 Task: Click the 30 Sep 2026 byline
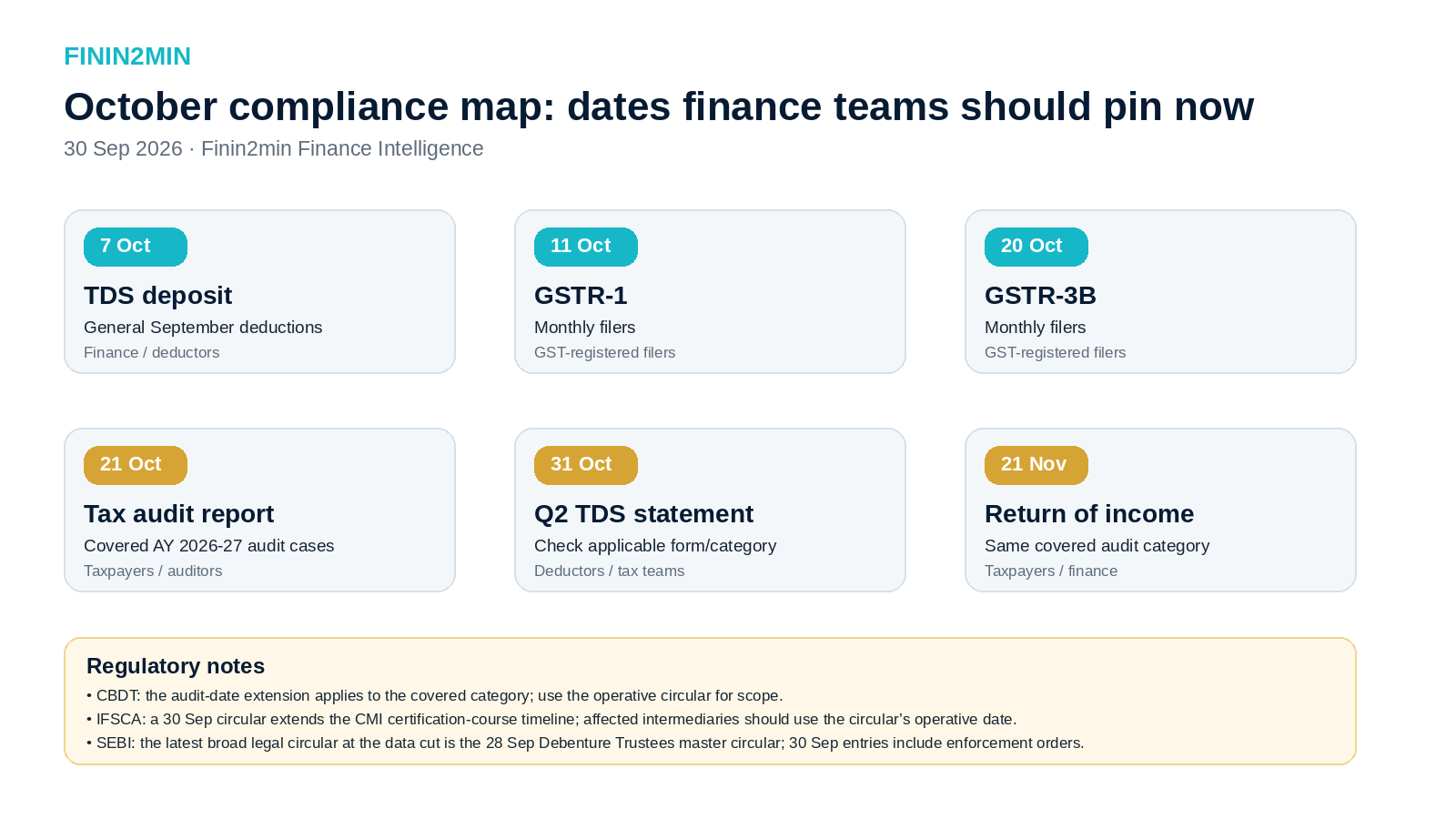[273, 148]
